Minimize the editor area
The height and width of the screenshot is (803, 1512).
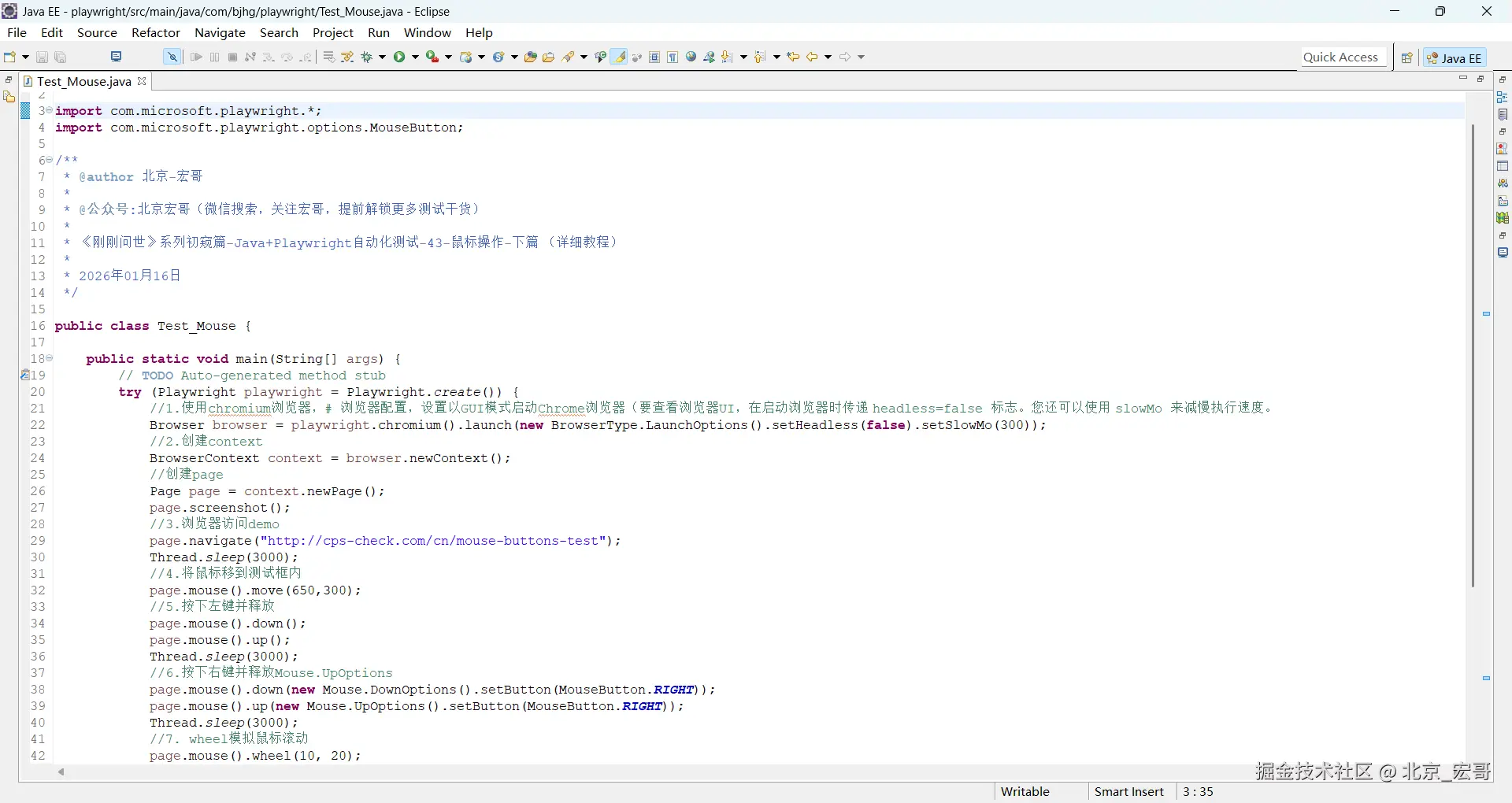point(1463,78)
